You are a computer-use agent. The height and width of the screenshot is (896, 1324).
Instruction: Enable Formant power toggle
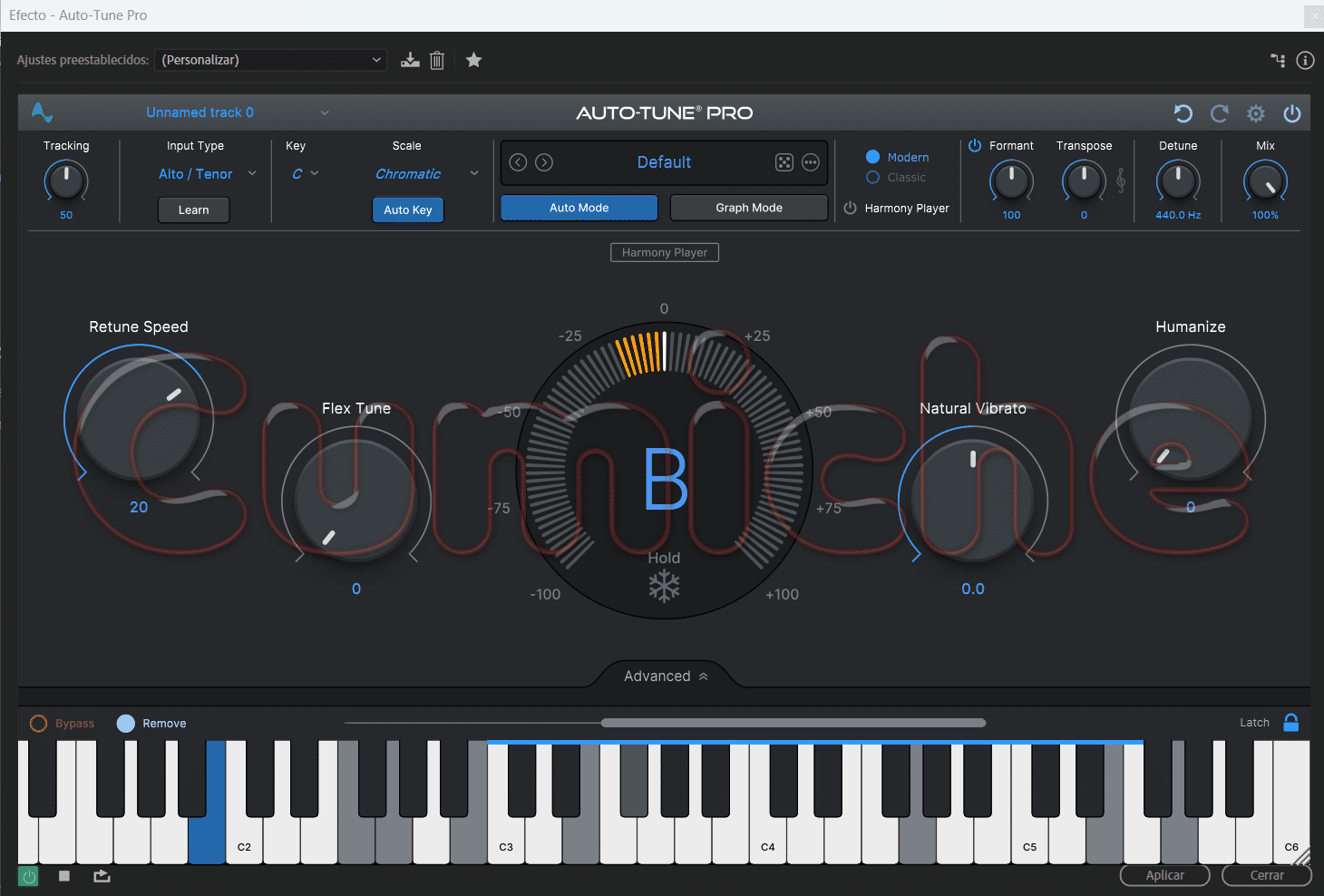pyautogui.click(x=975, y=145)
